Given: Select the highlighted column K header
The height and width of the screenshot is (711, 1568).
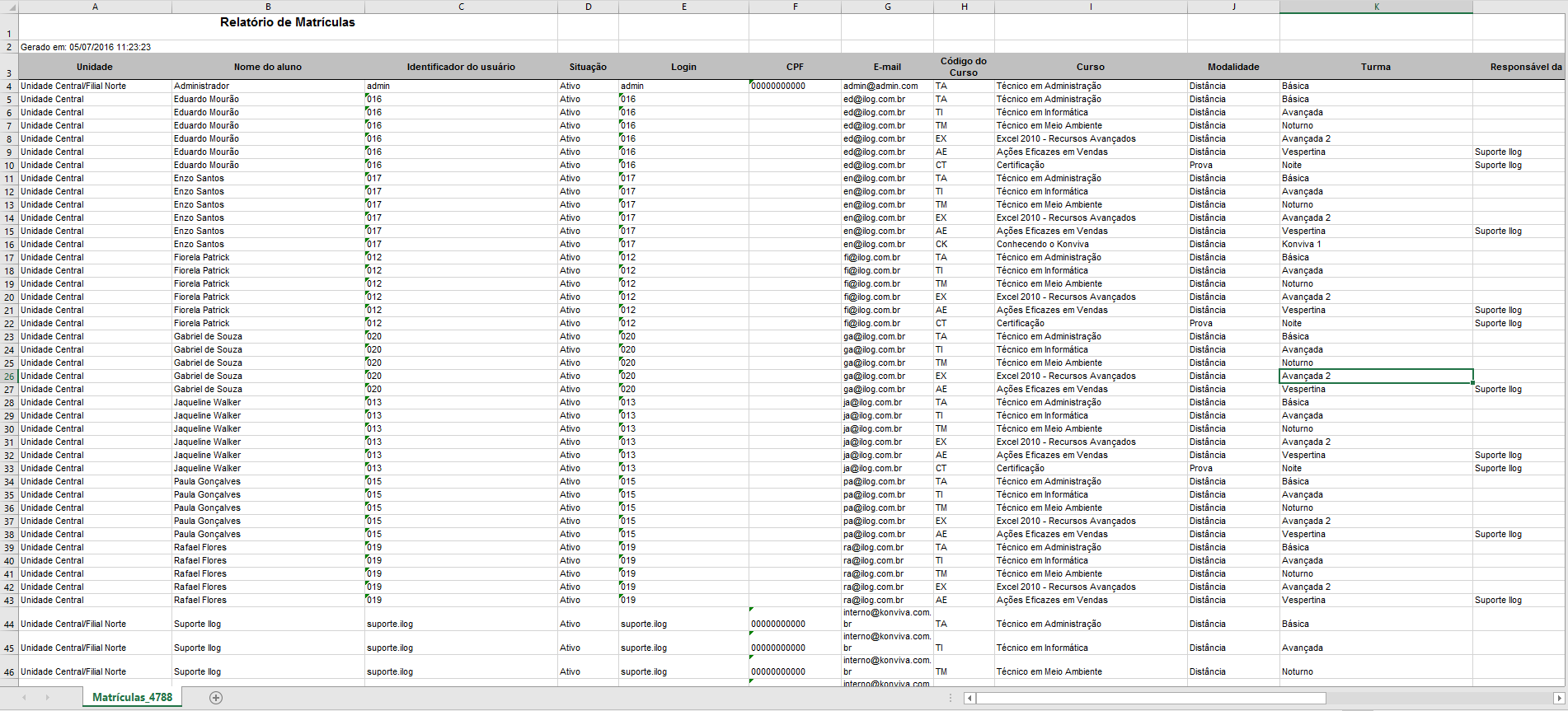Looking at the screenshot, I should tap(1376, 7).
